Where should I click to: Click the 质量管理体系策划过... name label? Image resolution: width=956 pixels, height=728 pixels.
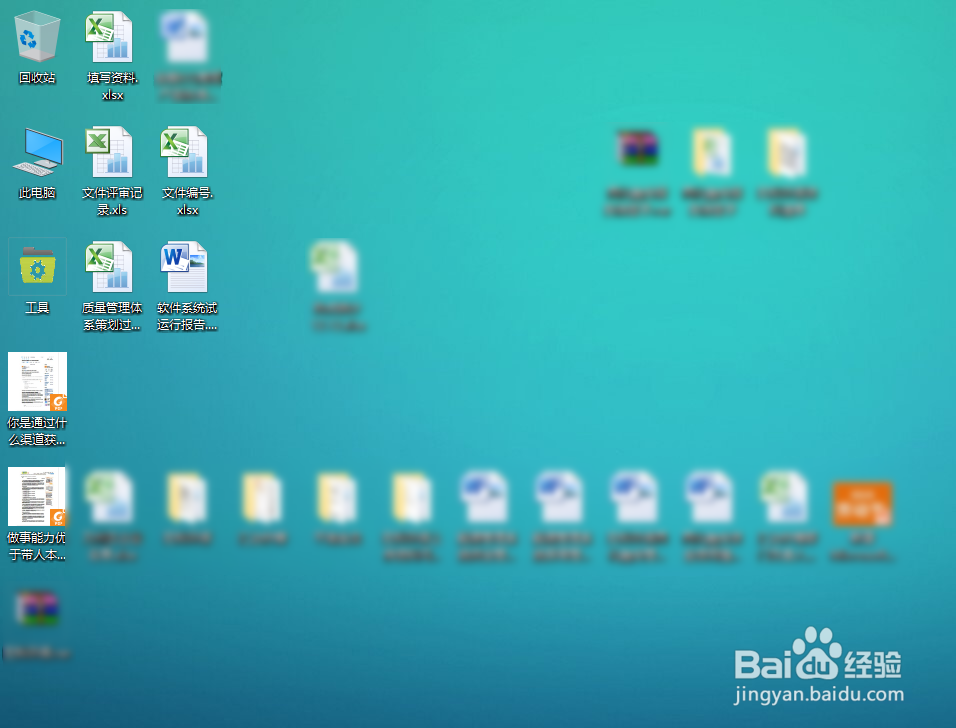(112, 316)
